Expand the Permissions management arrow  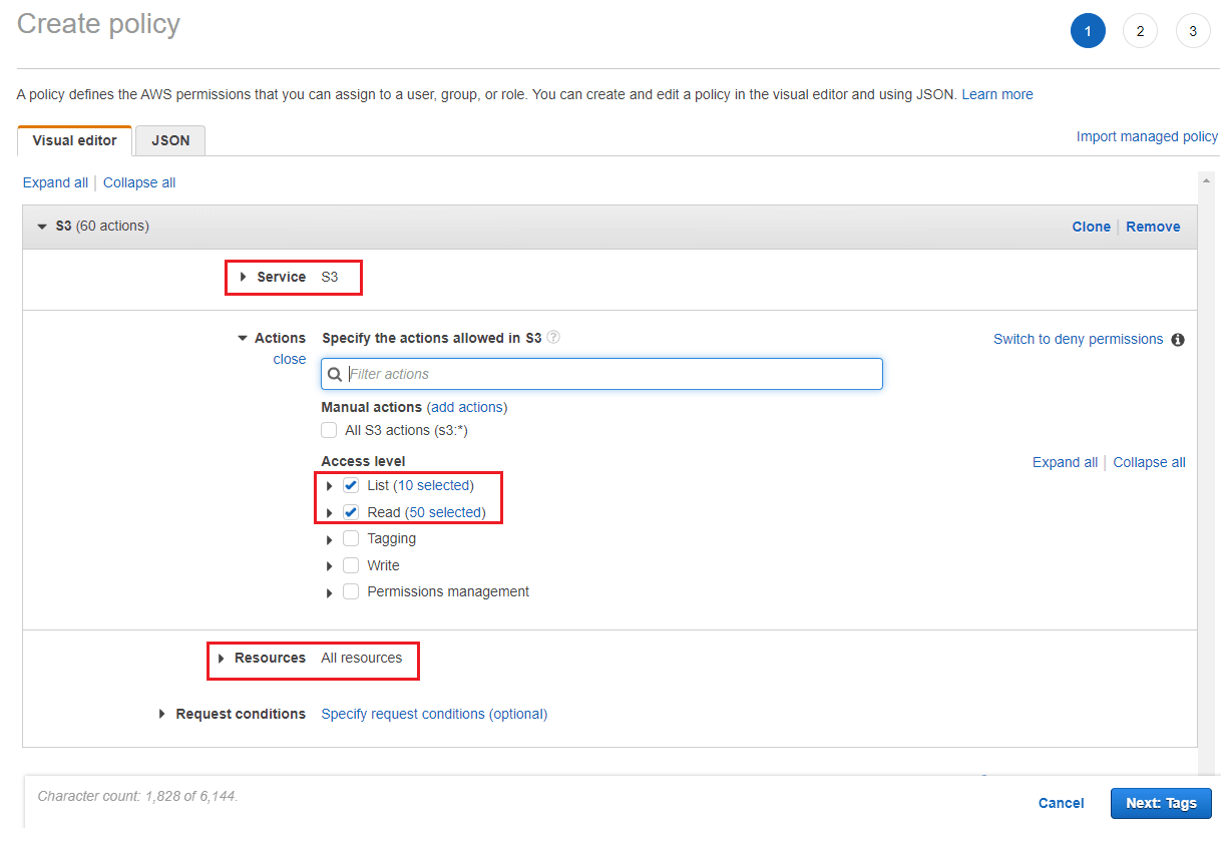330,592
